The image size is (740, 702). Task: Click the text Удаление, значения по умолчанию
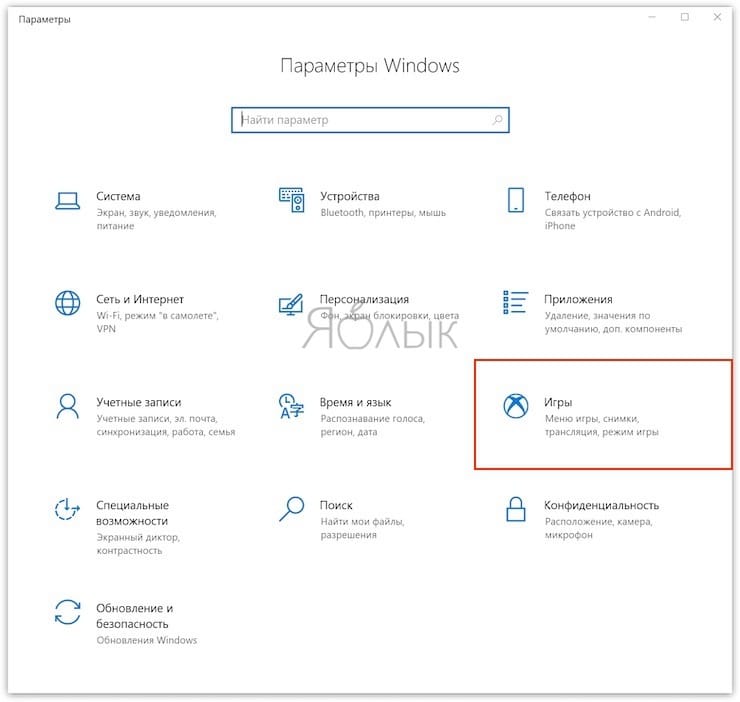pyautogui.click(x=613, y=322)
